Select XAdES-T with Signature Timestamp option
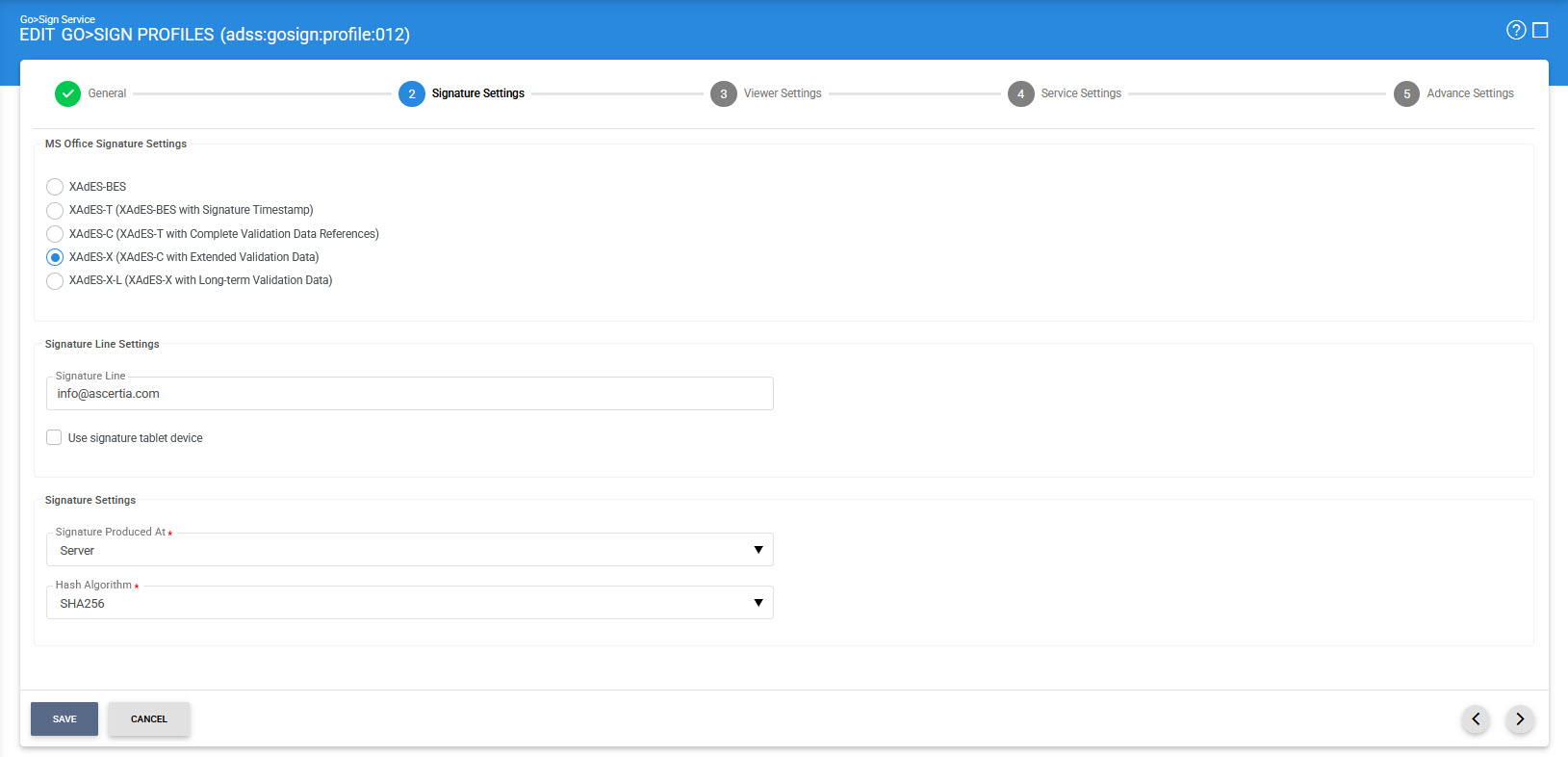1568x757 pixels. (55, 210)
